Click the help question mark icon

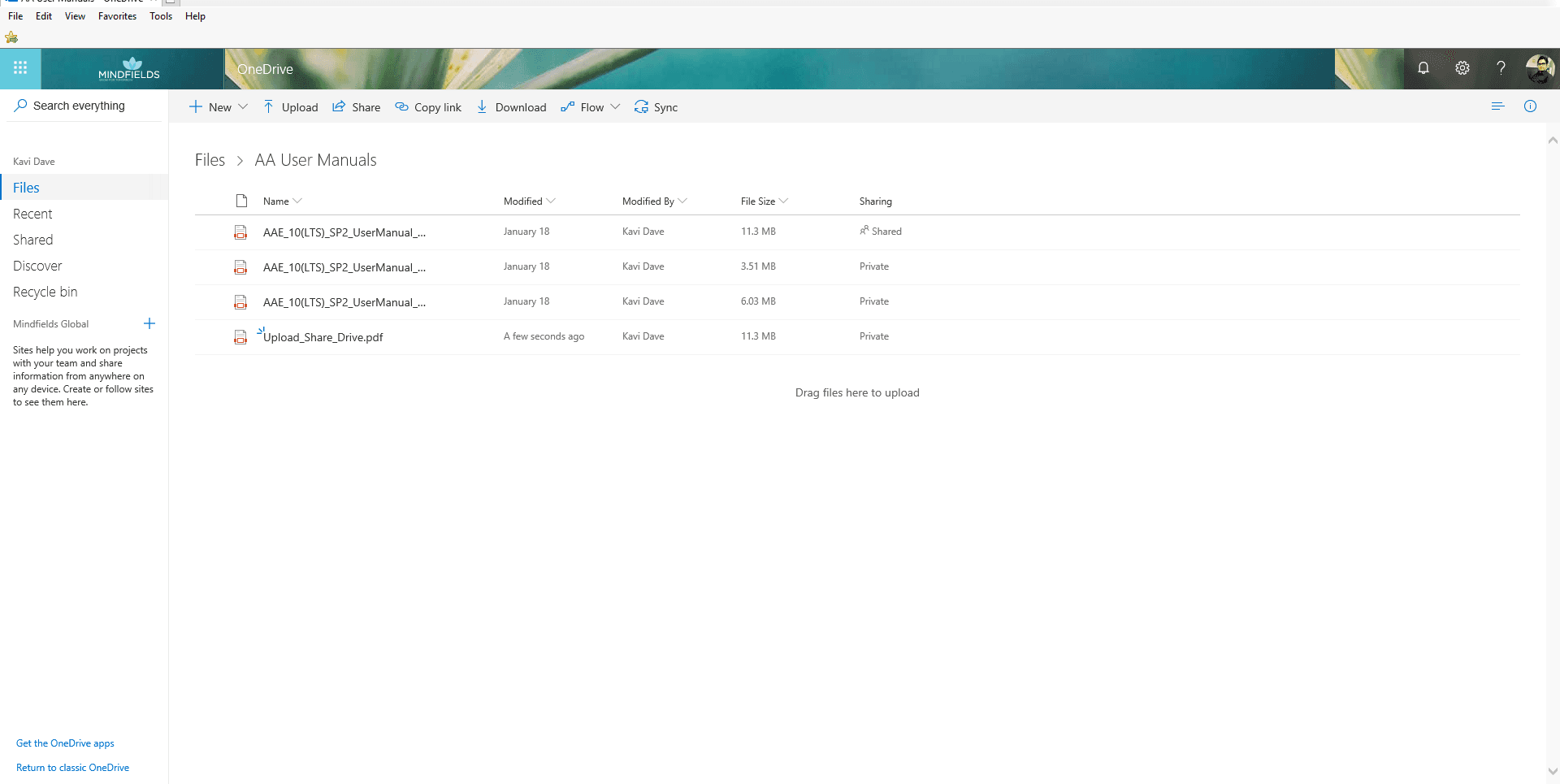[1501, 68]
